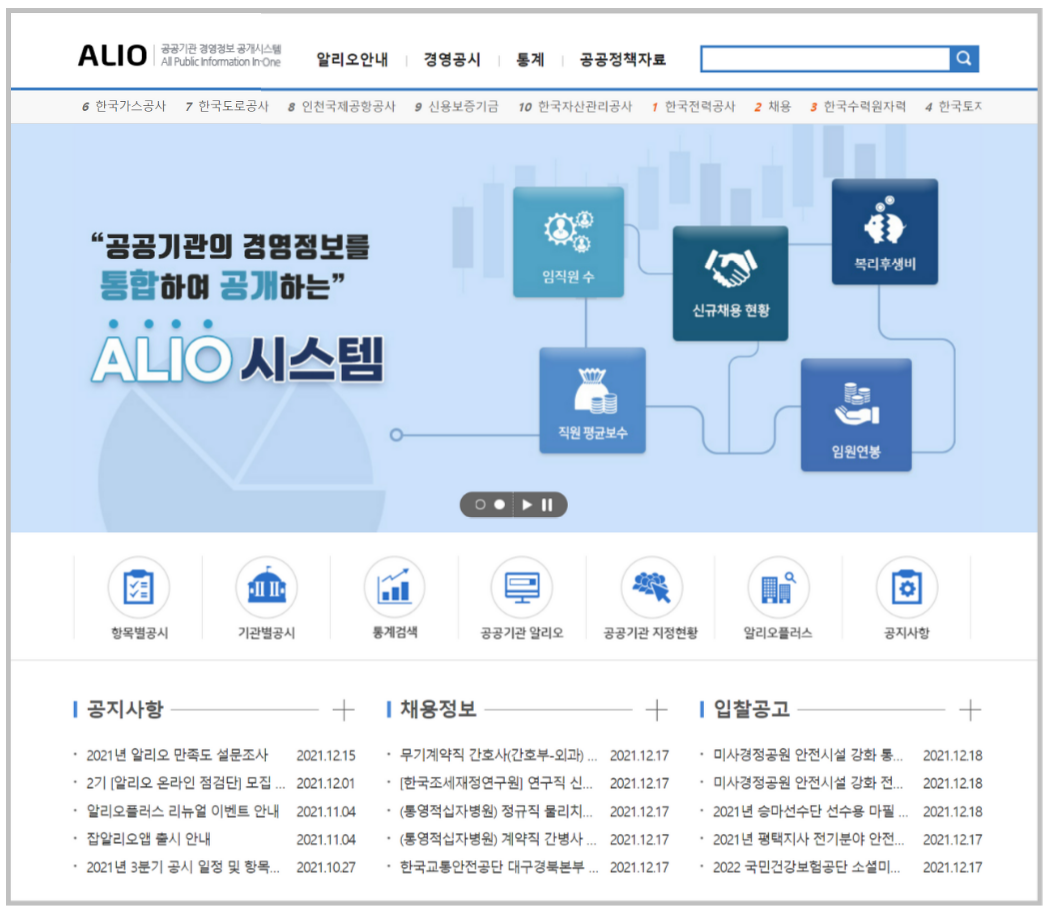
Task: Click ranked keyword 한국도로공사
Action: point(233,106)
